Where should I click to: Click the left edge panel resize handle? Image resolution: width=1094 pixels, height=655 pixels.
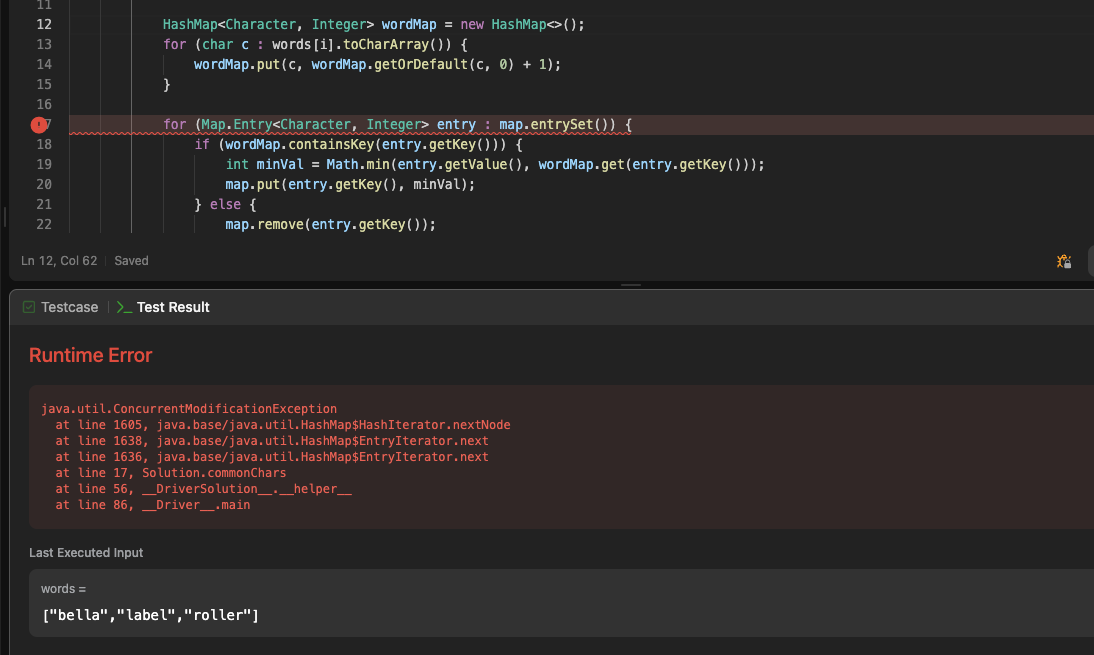coord(4,217)
